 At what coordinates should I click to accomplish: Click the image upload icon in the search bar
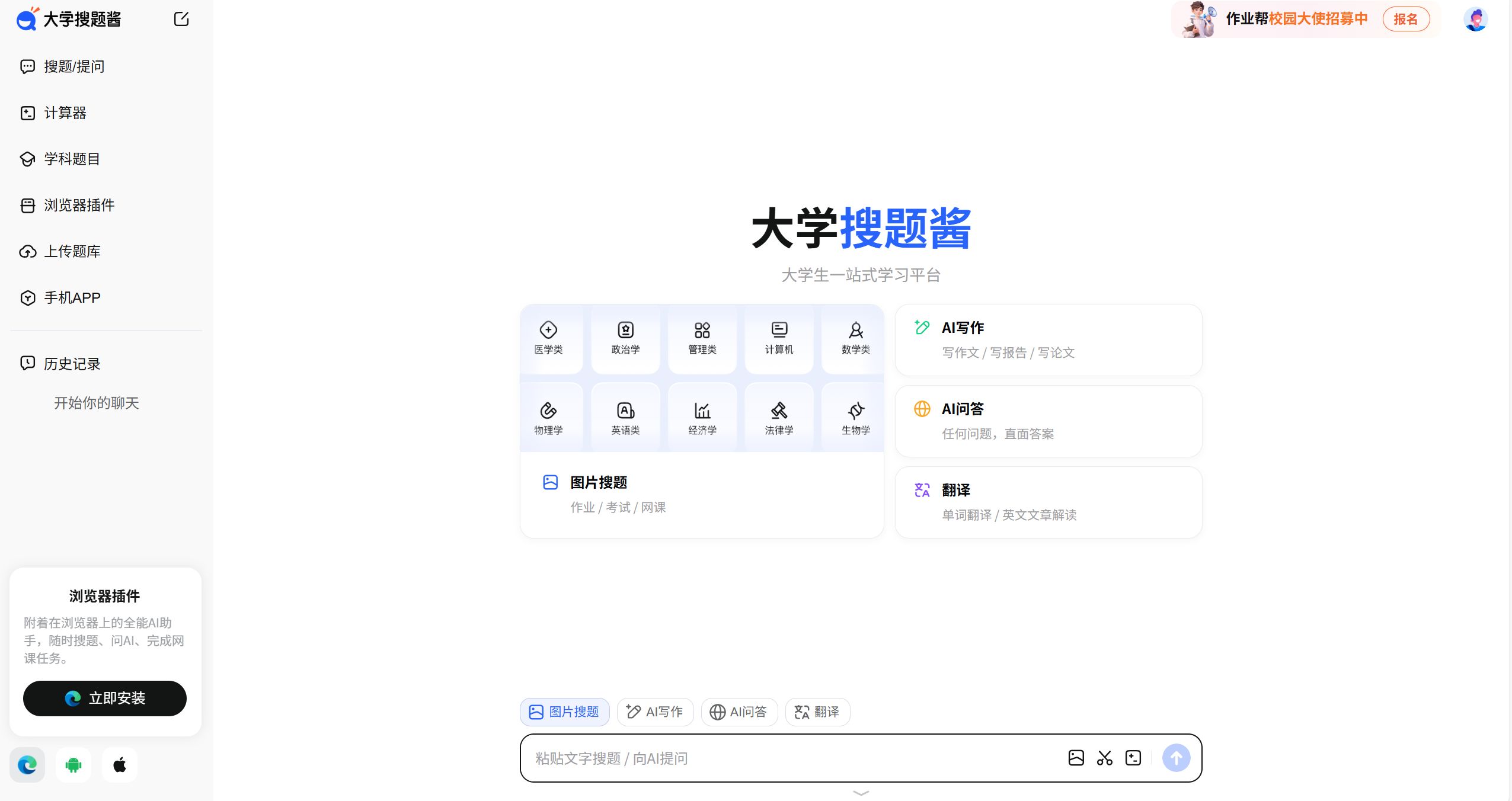pos(1076,758)
